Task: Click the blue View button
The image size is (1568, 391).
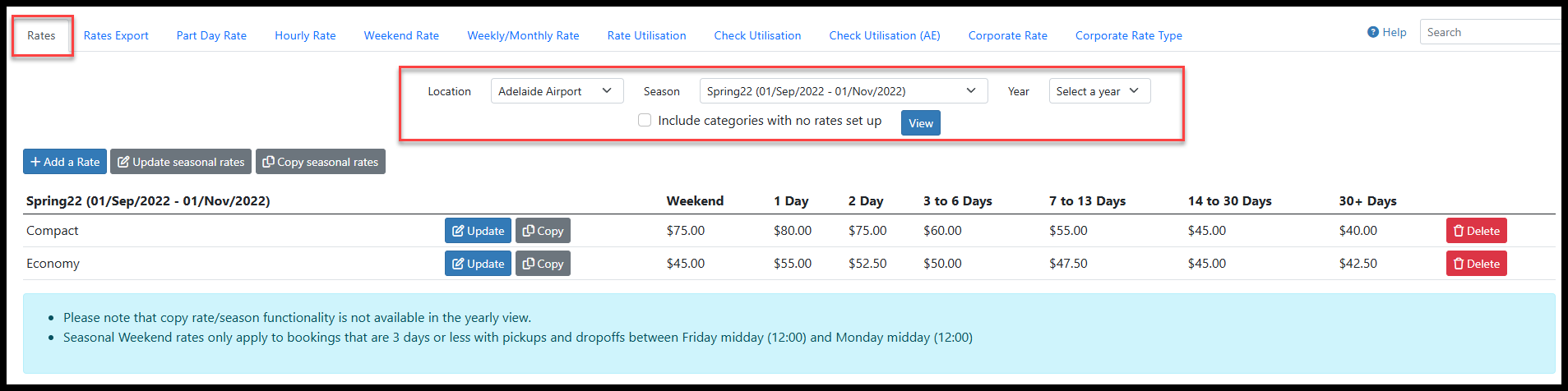Action: point(921,123)
